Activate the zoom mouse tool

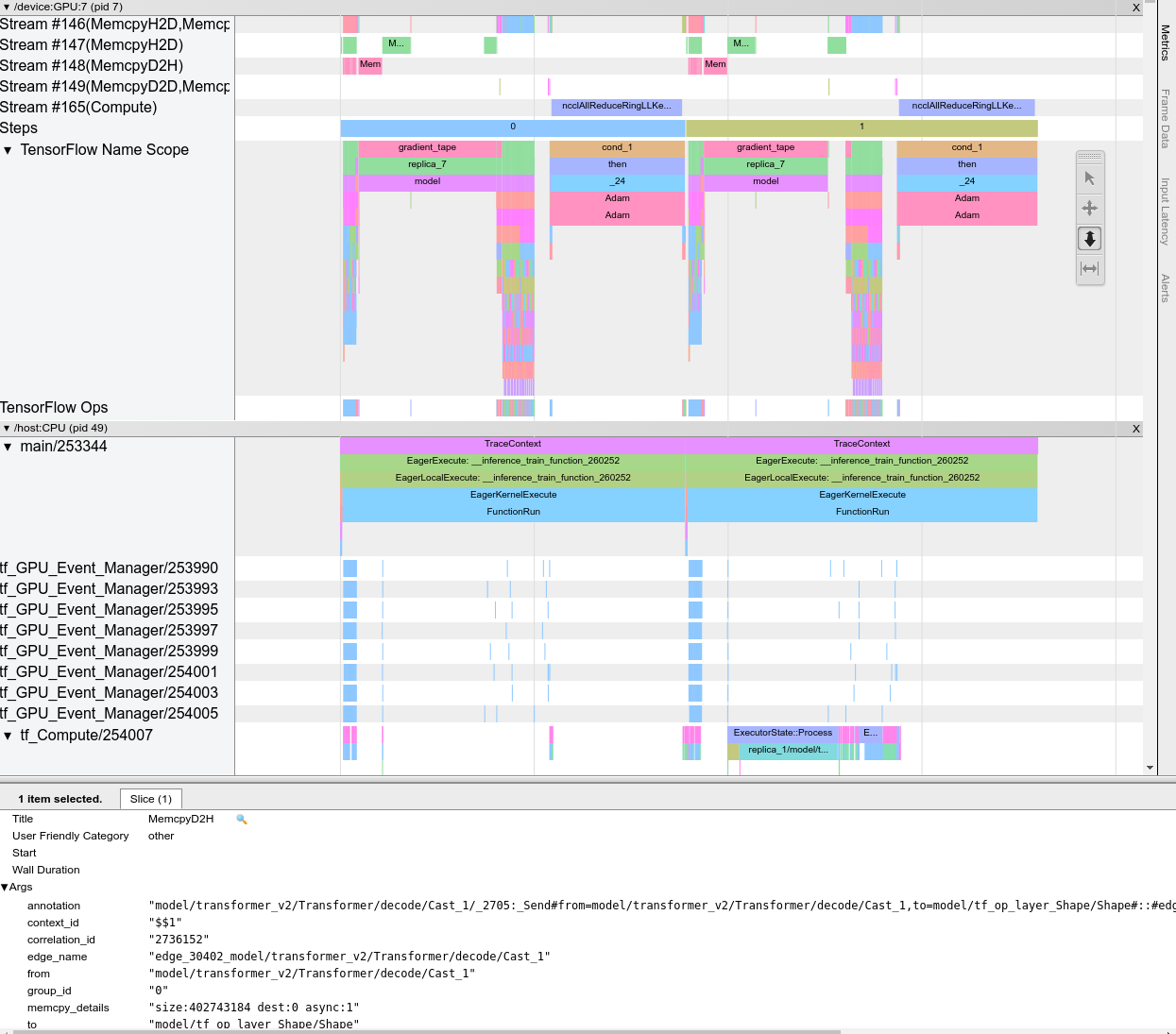click(1090, 239)
